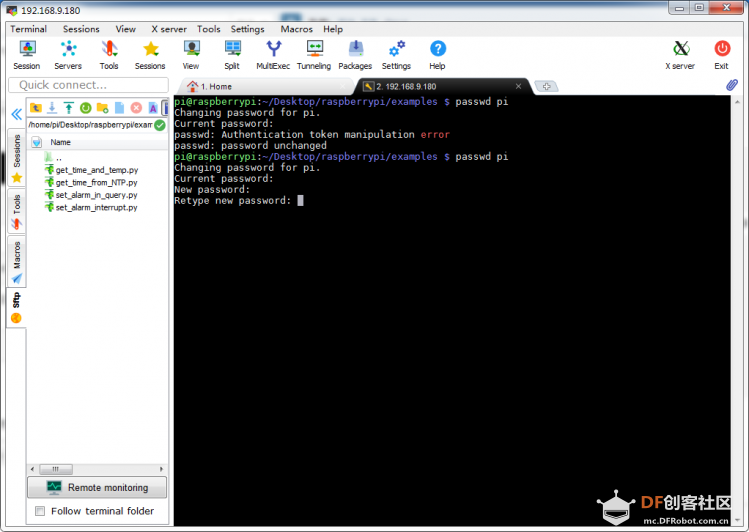Open the Settings menu
749x532 pixels.
247,29
